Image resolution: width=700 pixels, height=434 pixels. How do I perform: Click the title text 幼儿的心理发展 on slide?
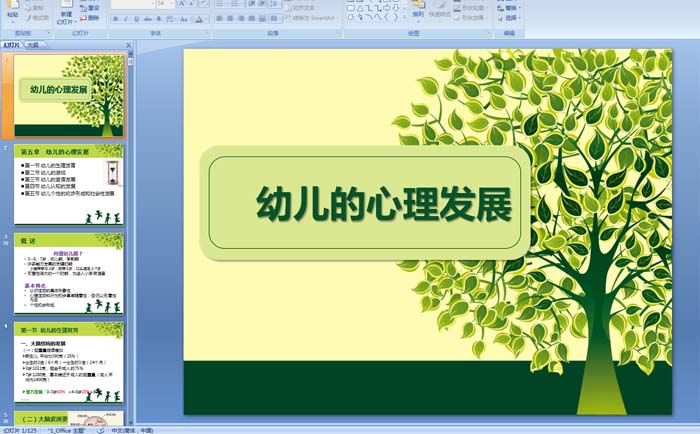point(384,204)
